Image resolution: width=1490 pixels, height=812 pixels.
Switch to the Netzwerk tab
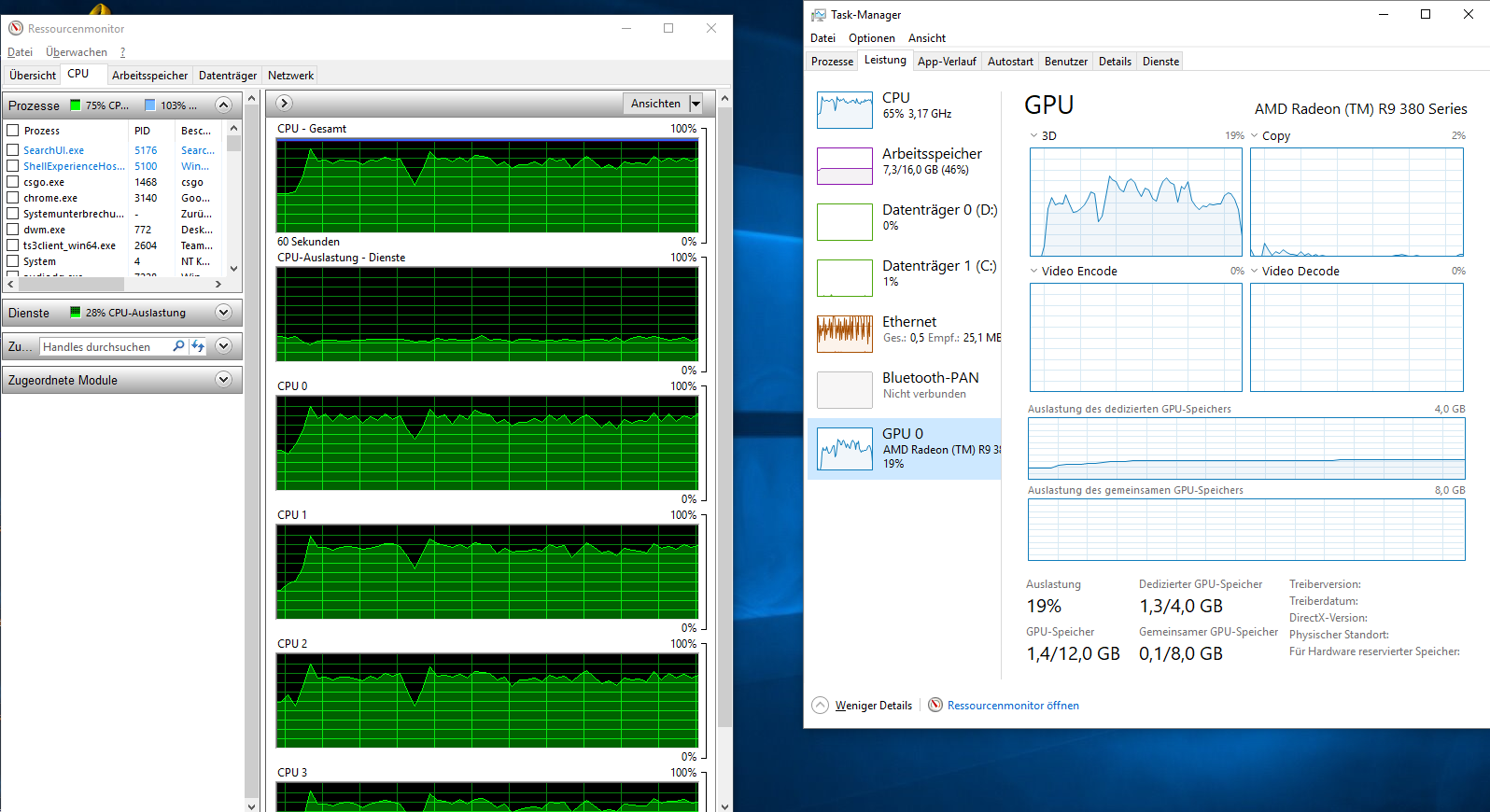click(290, 76)
